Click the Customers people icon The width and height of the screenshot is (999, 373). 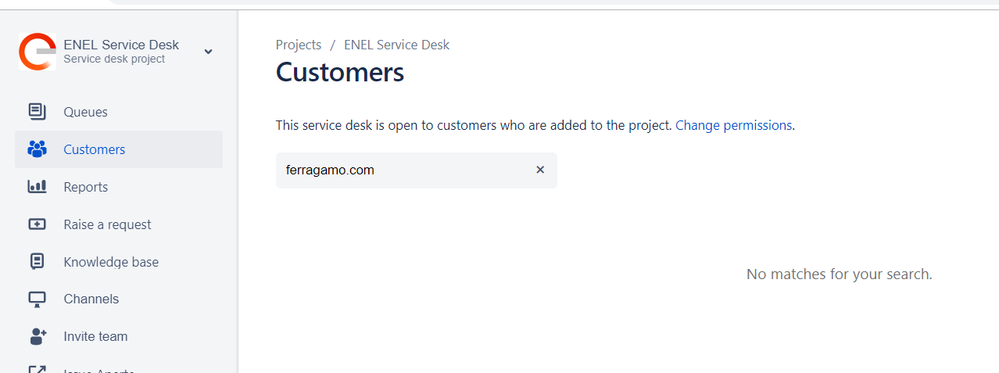pyautogui.click(x=38, y=149)
